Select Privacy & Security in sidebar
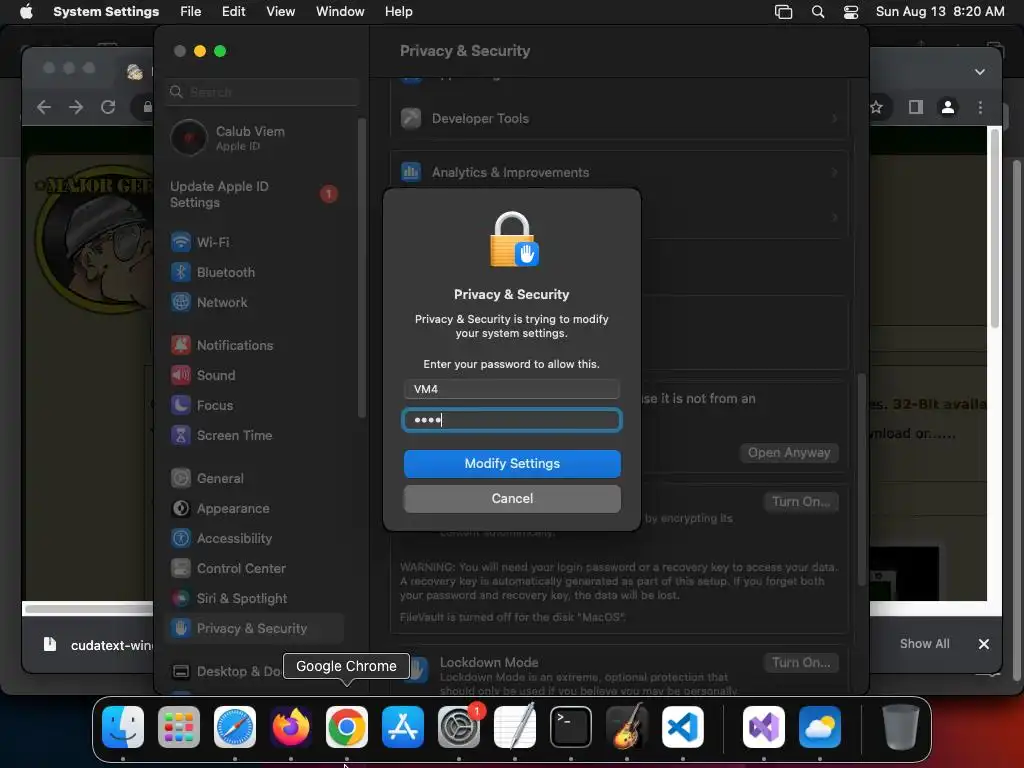This screenshot has height=768, width=1024. pyautogui.click(x=255, y=629)
